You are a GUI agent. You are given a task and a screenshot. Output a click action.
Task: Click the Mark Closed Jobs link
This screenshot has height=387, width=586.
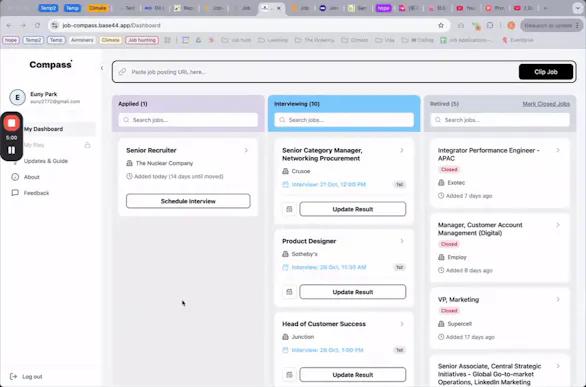[546, 104]
